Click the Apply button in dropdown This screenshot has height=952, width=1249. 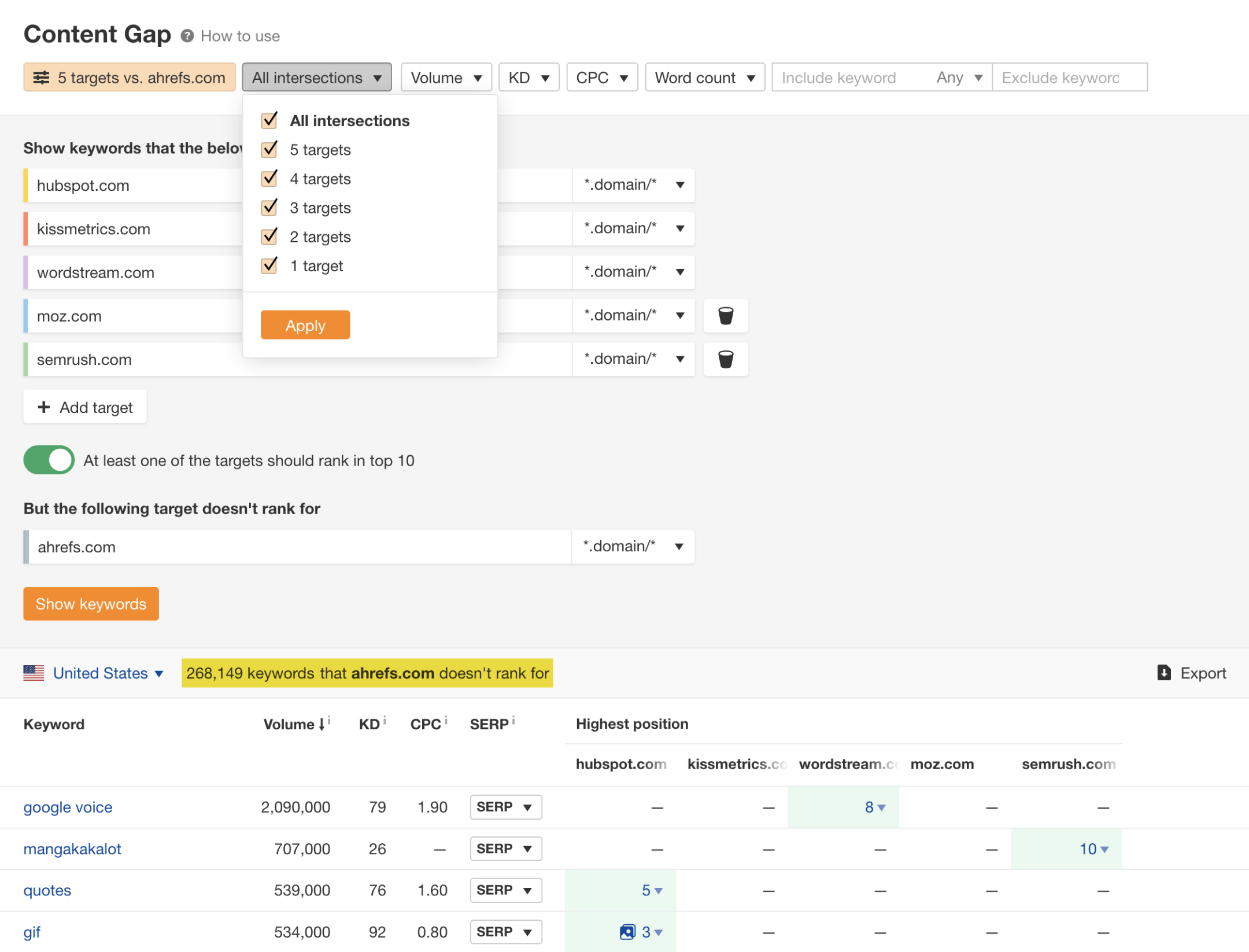[305, 324]
